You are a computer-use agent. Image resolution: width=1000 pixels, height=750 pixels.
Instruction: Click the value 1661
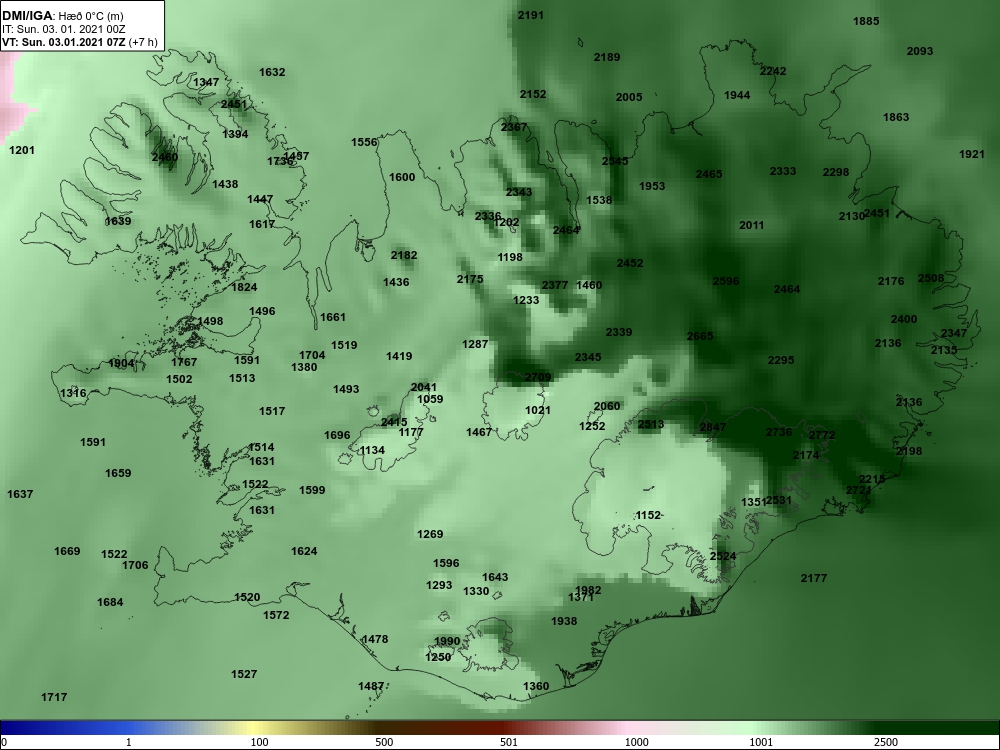tap(332, 317)
